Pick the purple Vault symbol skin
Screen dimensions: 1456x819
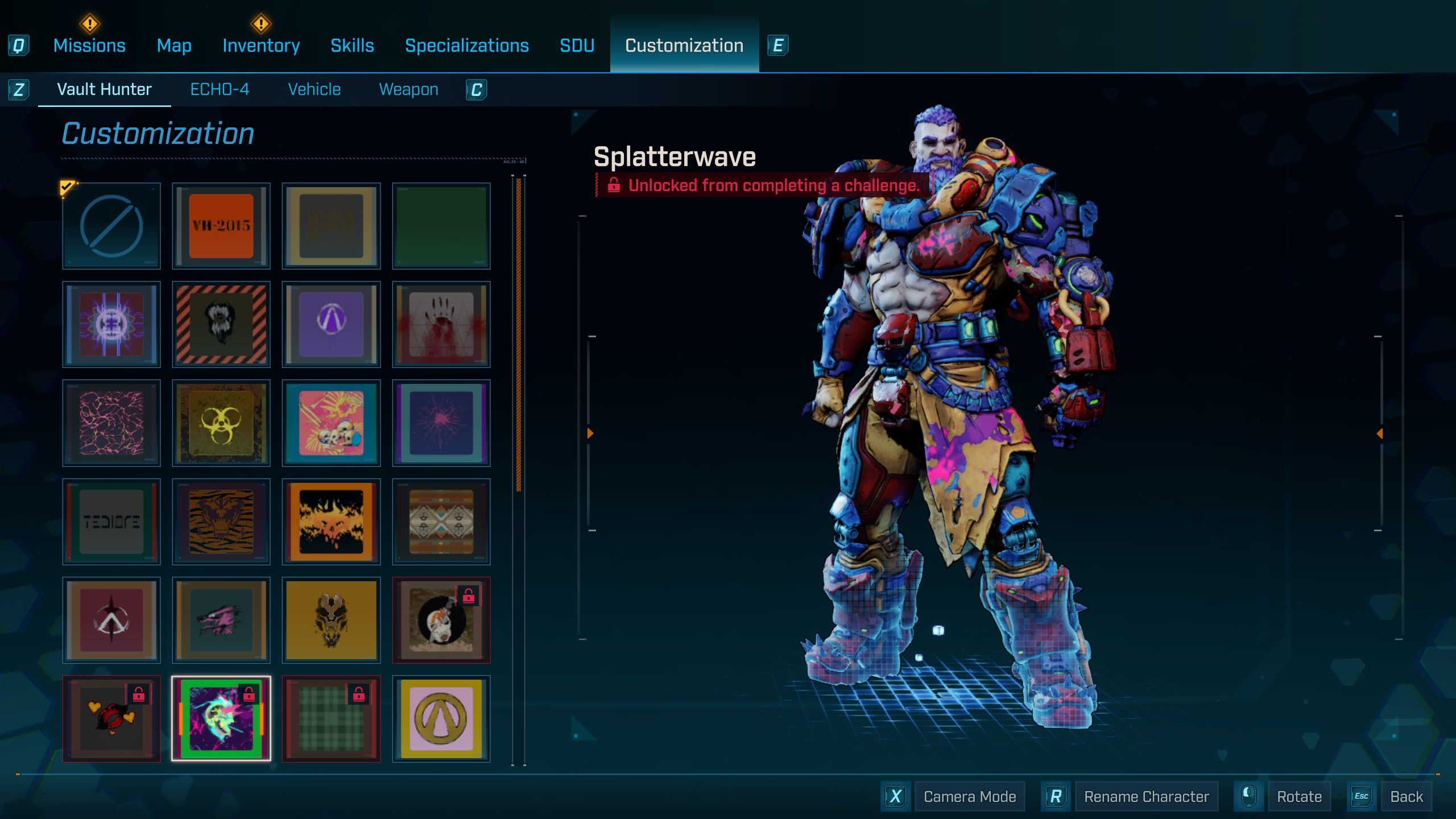(x=331, y=324)
